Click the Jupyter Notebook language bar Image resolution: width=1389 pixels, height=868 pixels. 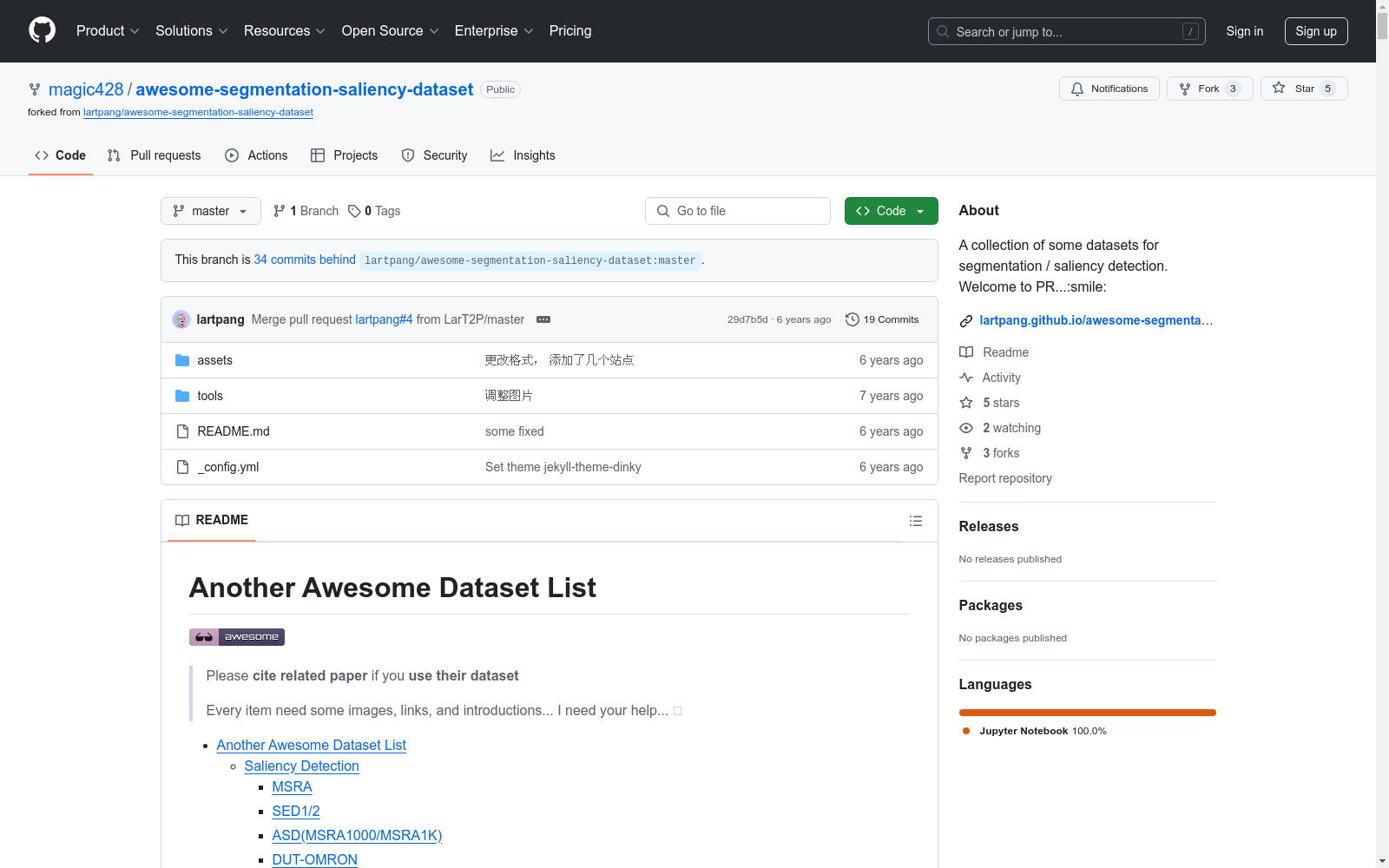(x=1088, y=713)
